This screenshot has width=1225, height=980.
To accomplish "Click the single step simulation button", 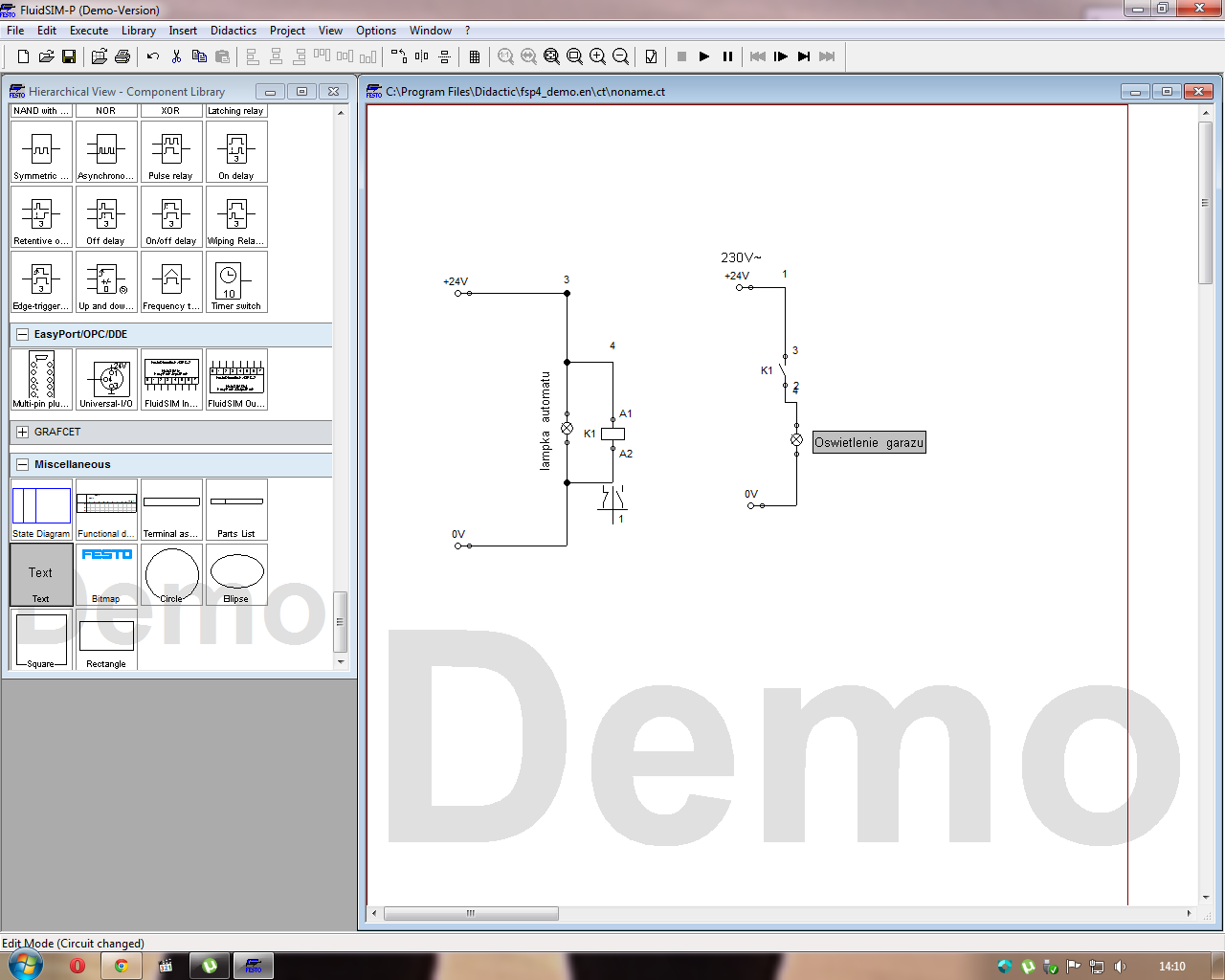I will click(781, 56).
